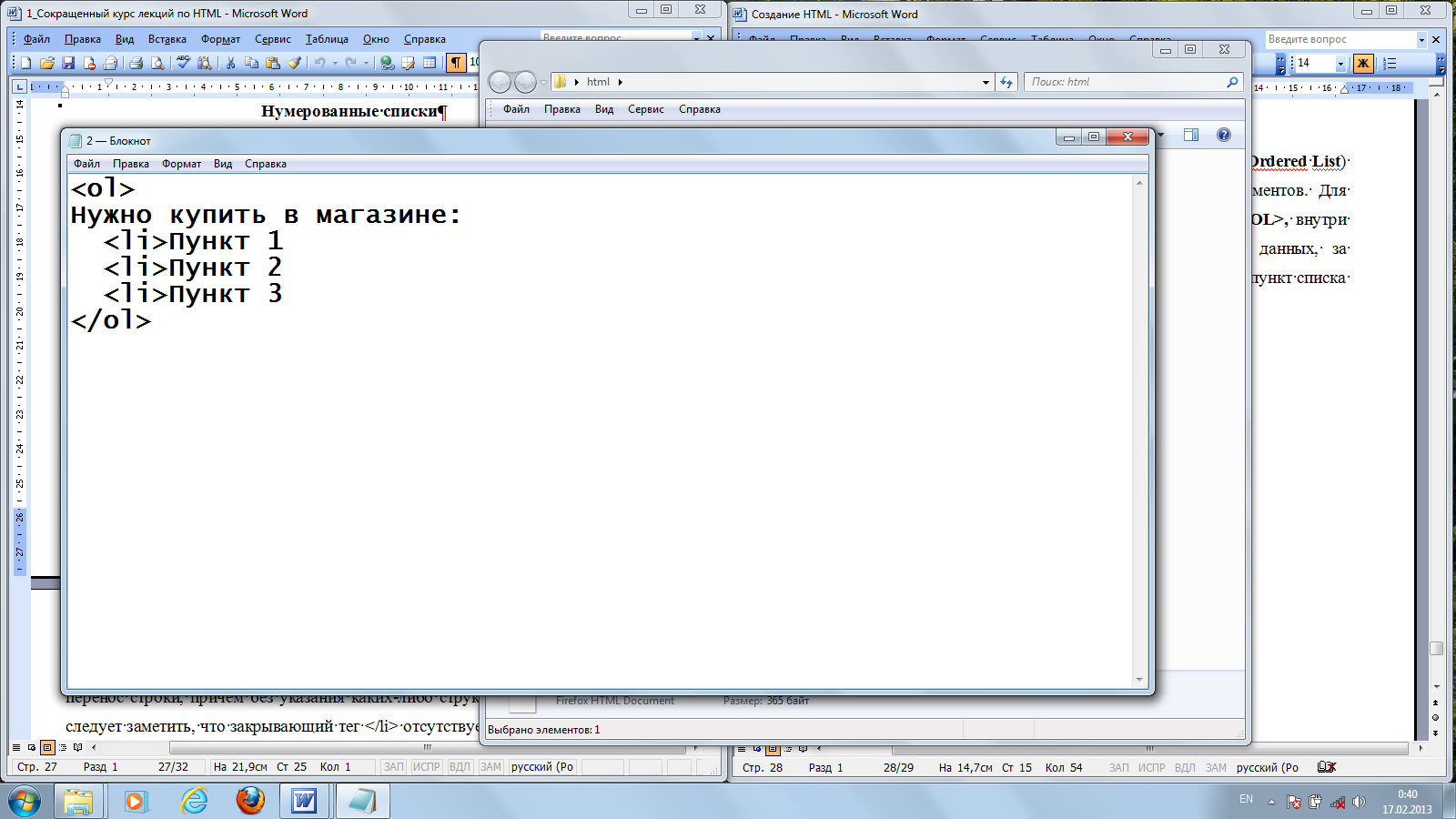Open Notepad Формат menu
Screen dimensions: 1456x819
click(x=182, y=164)
